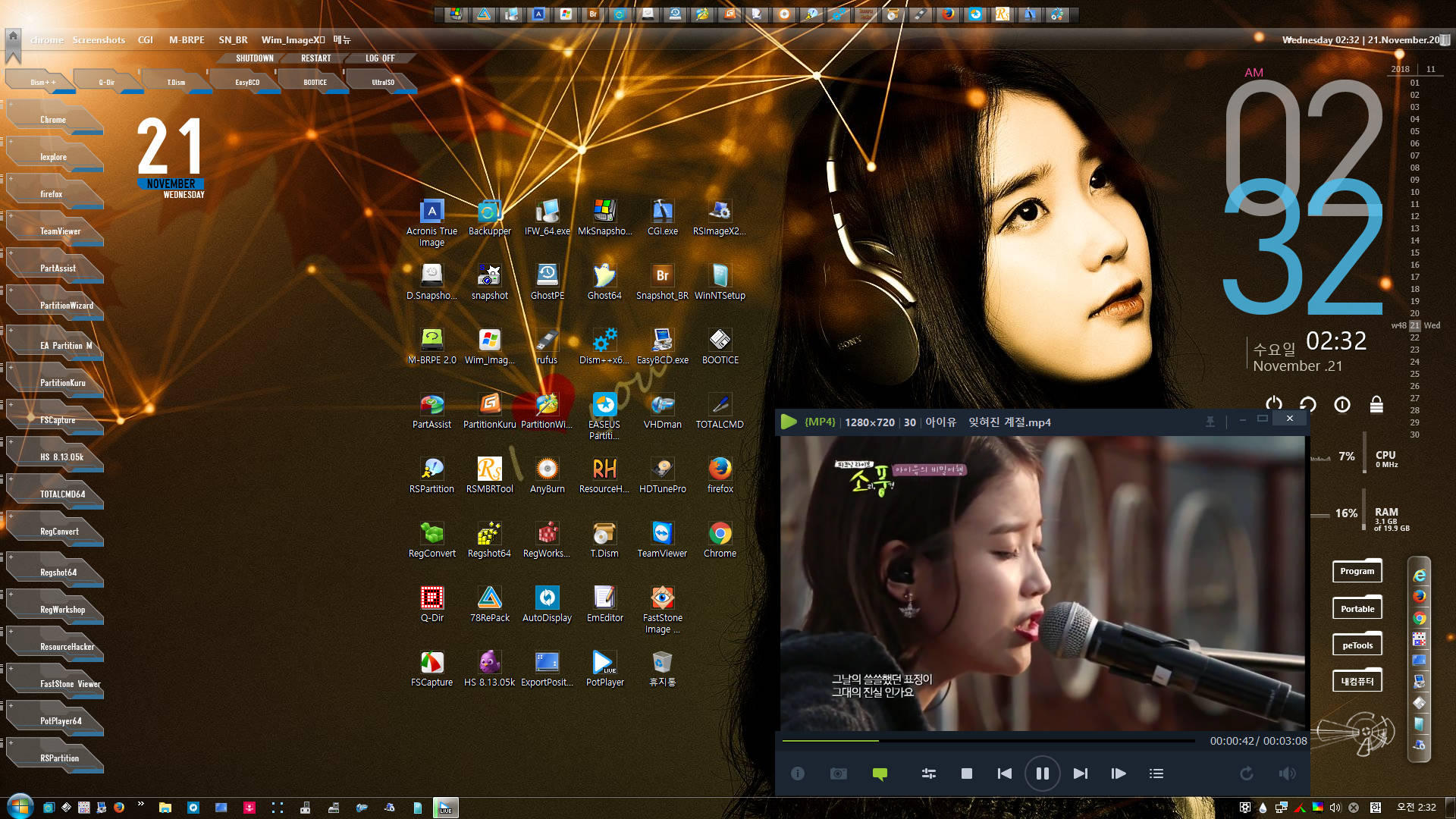Skip to next track in PotPlayer

tap(1080, 773)
